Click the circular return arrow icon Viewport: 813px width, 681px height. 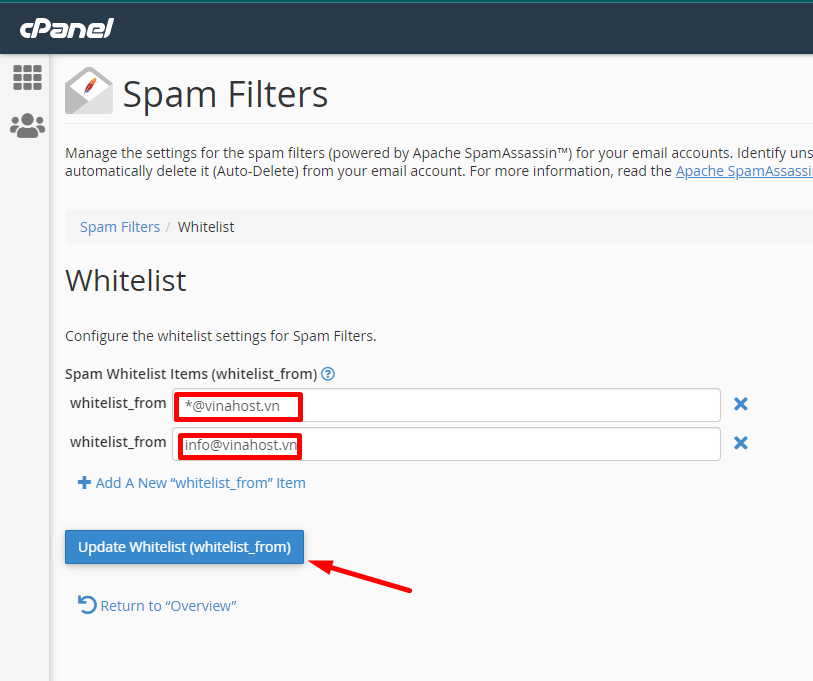click(x=87, y=605)
